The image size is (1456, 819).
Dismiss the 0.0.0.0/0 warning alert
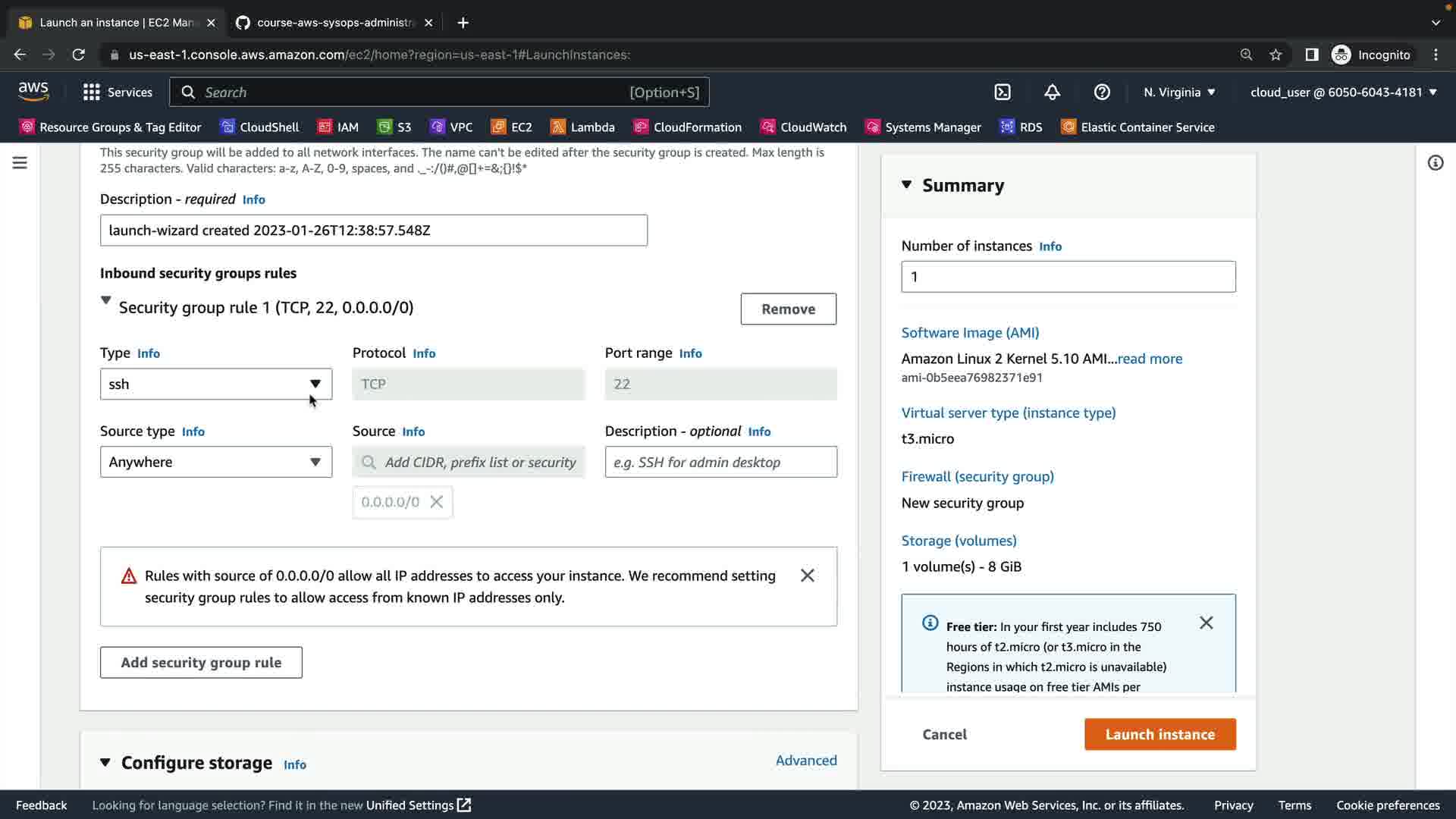[808, 576]
